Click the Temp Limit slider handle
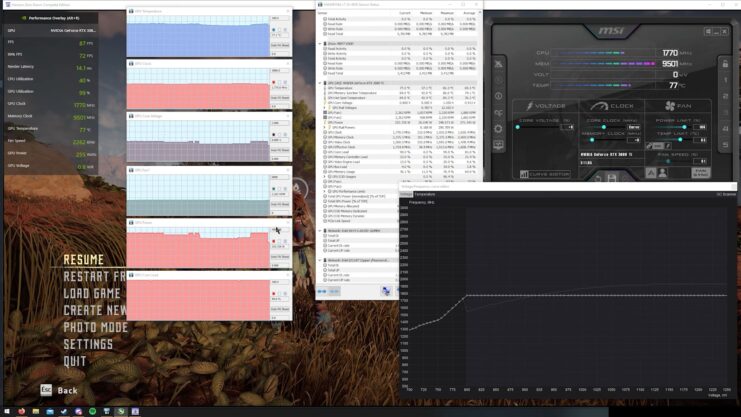The width and height of the screenshot is (741, 417). point(681,140)
